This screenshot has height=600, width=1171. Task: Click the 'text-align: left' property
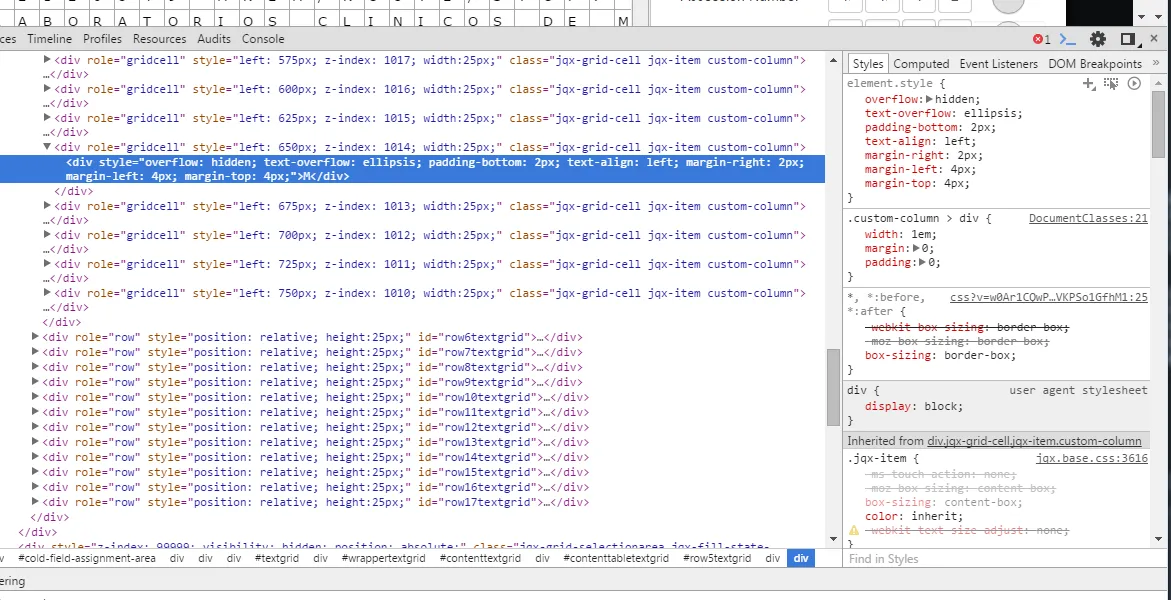(920, 141)
